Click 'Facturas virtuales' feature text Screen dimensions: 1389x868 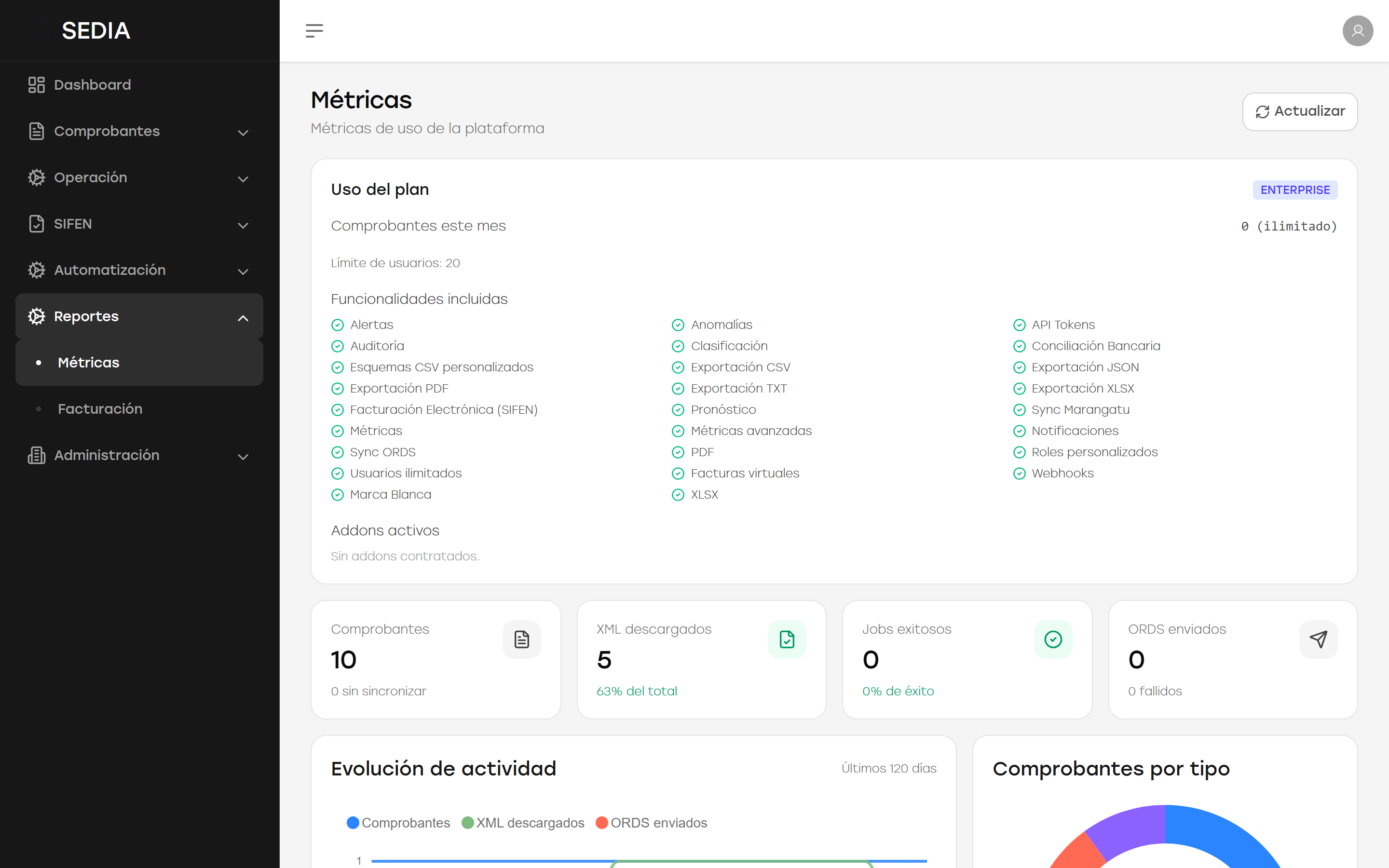[x=745, y=474]
